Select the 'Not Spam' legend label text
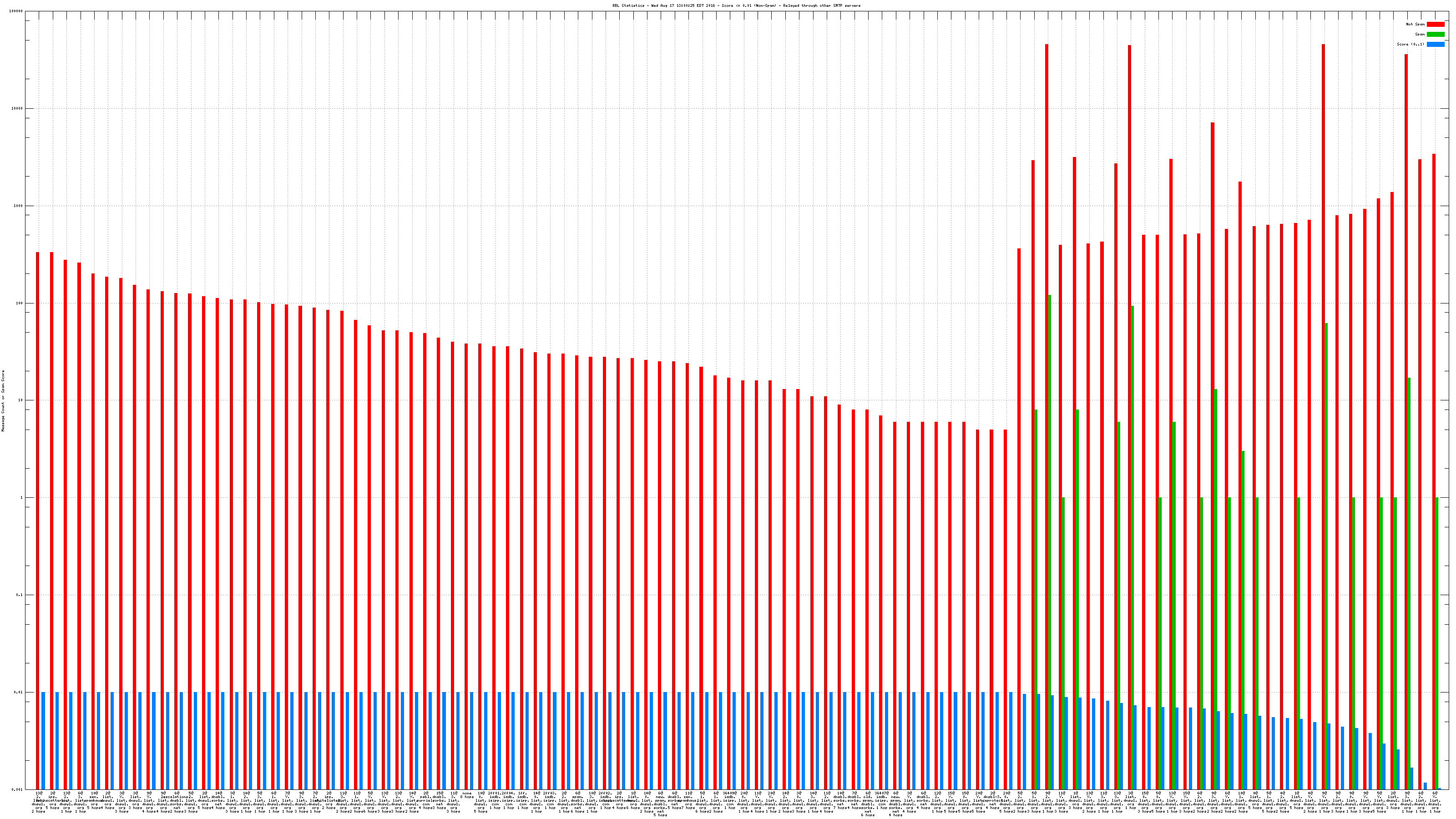This screenshot has height=819, width=1456. [x=1416, y=24]
